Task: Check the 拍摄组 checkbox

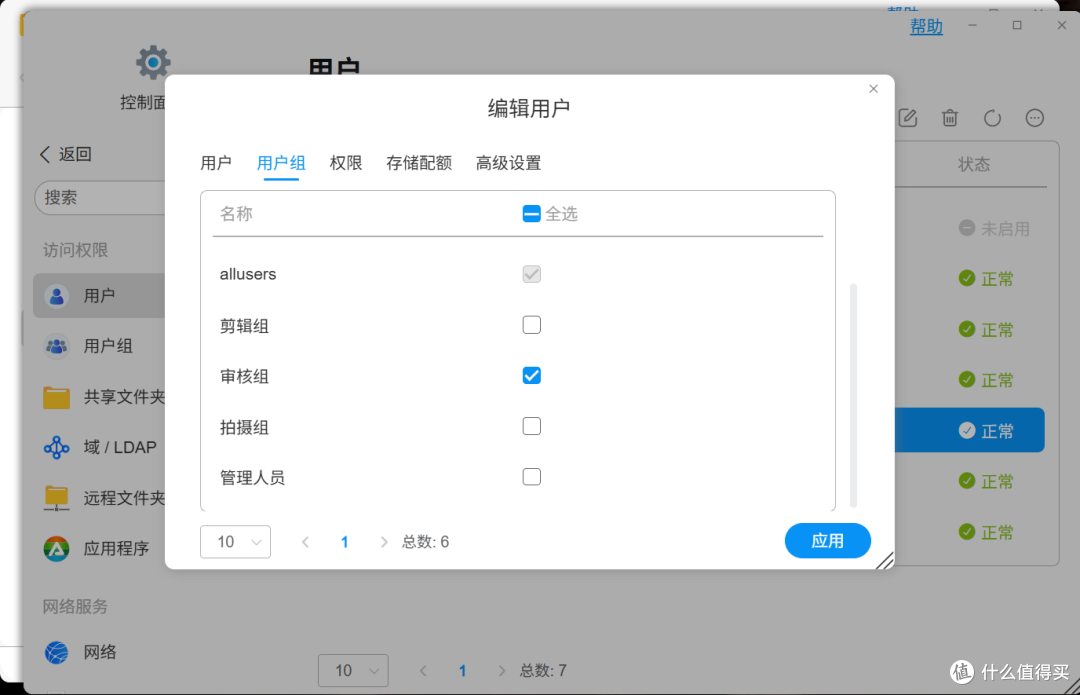Action: click(x=531, y=426)
